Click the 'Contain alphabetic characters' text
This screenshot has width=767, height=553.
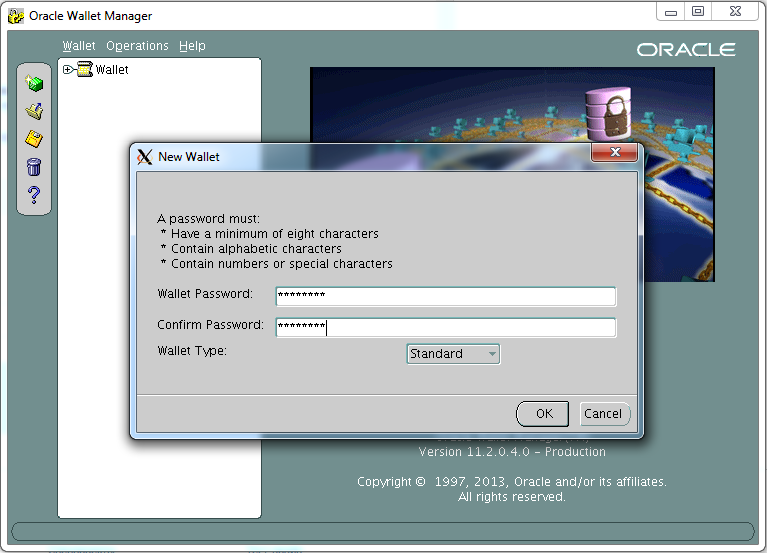pyautogui.click(x=256, y=249)
